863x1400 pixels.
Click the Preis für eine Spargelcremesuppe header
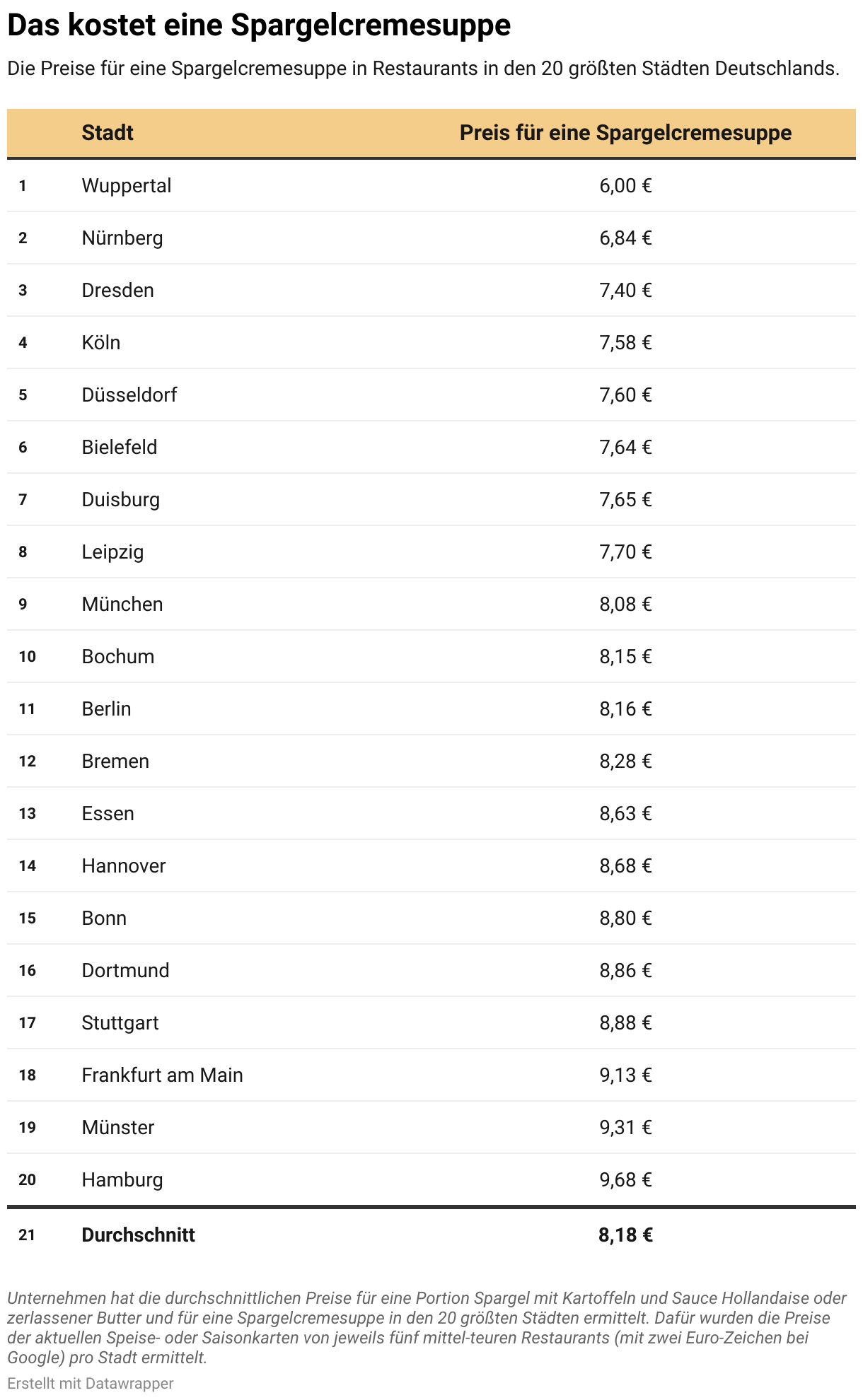(x=625, y=133)
